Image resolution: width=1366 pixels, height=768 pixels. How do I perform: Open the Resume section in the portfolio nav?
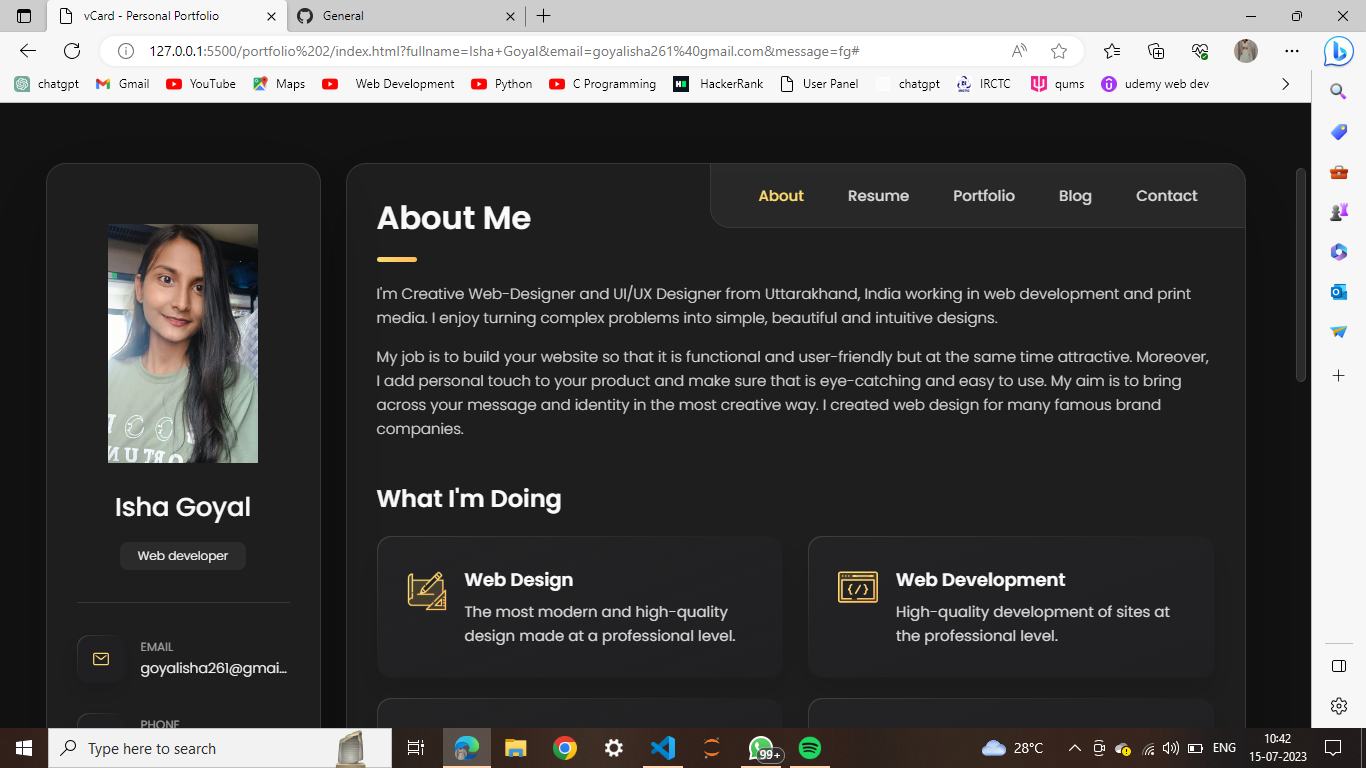point(878,195)
